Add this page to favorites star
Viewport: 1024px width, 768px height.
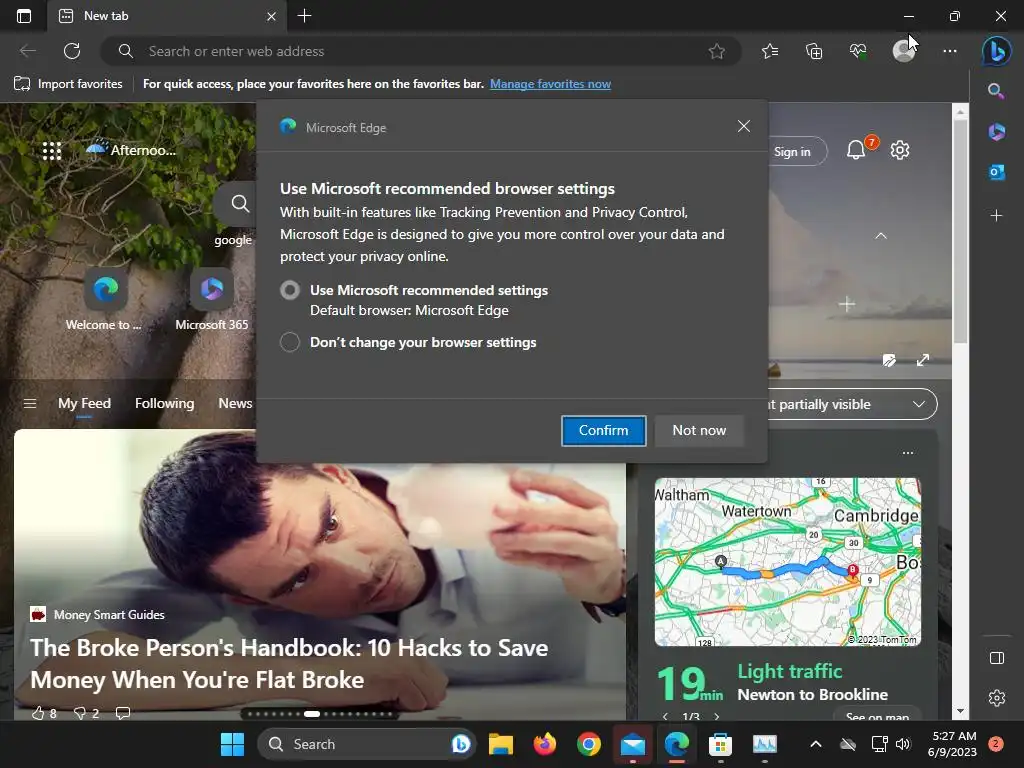(716, 51)
